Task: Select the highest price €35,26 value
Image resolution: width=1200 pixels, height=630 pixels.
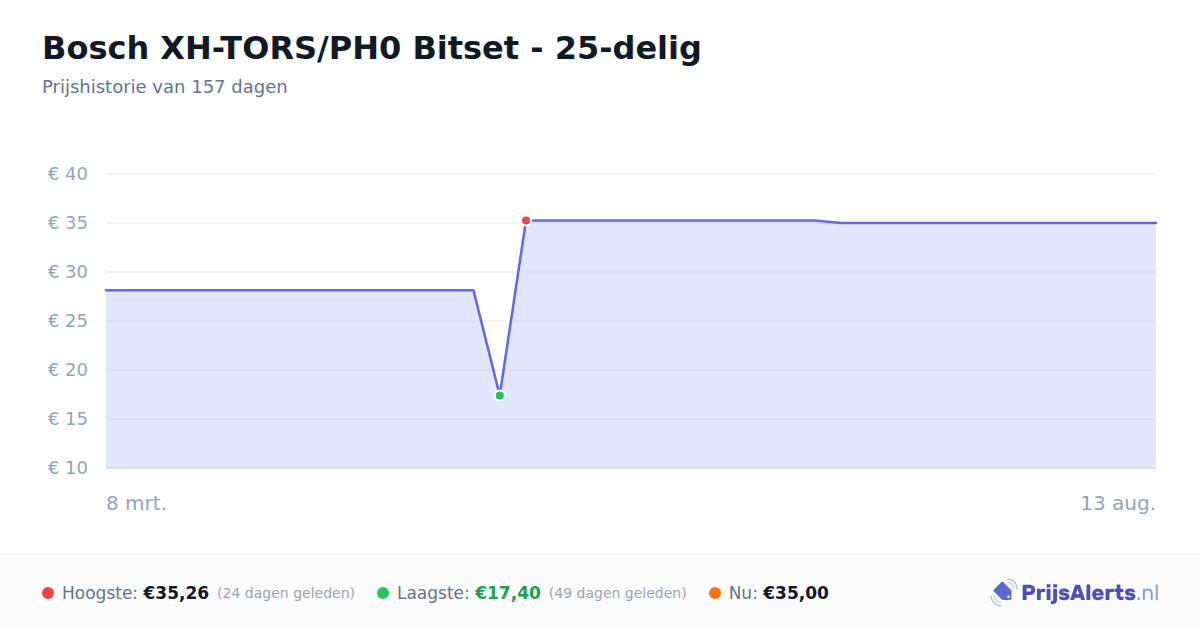Action: click(176, 593)
